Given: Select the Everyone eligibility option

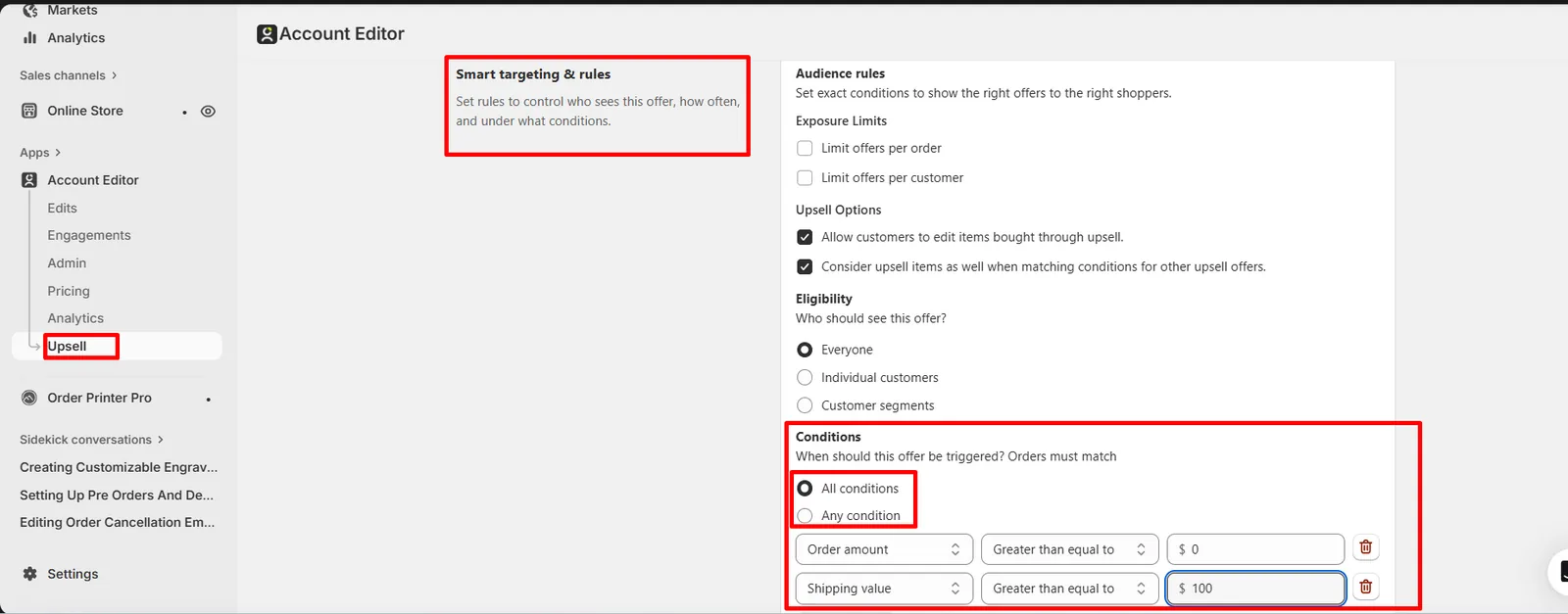Looking at the screenshot, I should coord(805,350).
